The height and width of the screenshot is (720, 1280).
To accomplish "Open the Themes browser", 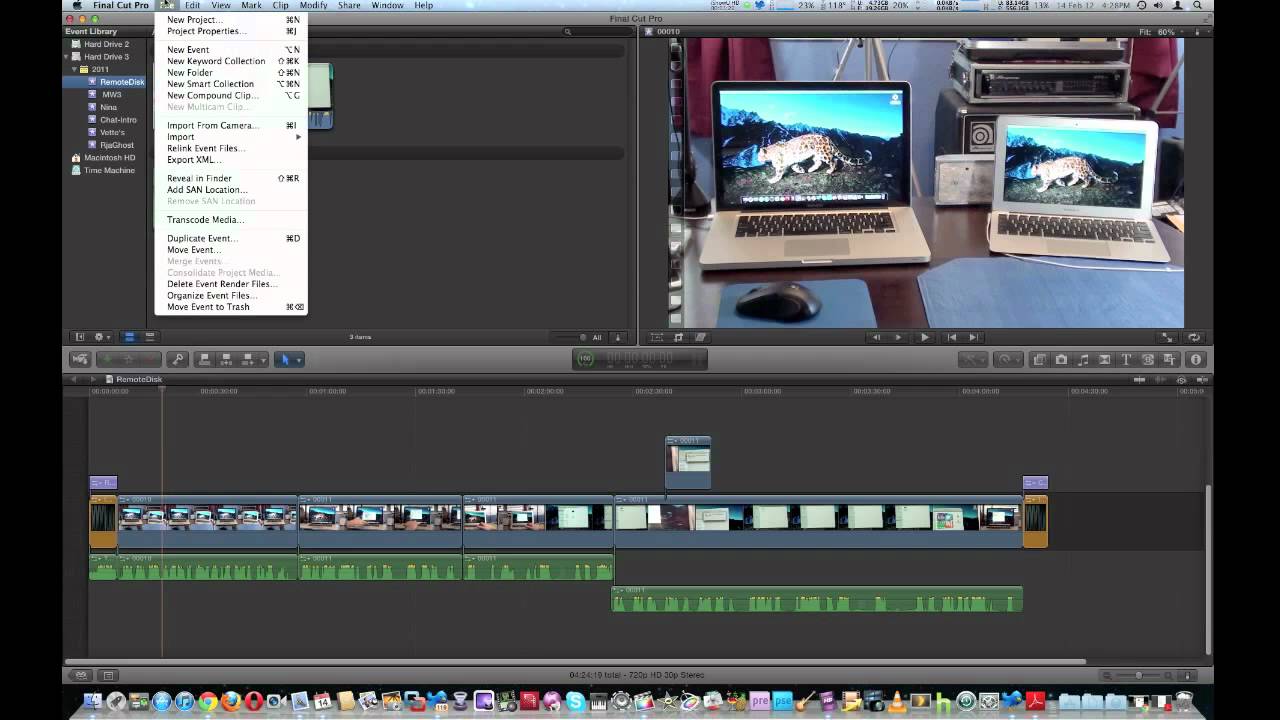I will point(1170,360).
